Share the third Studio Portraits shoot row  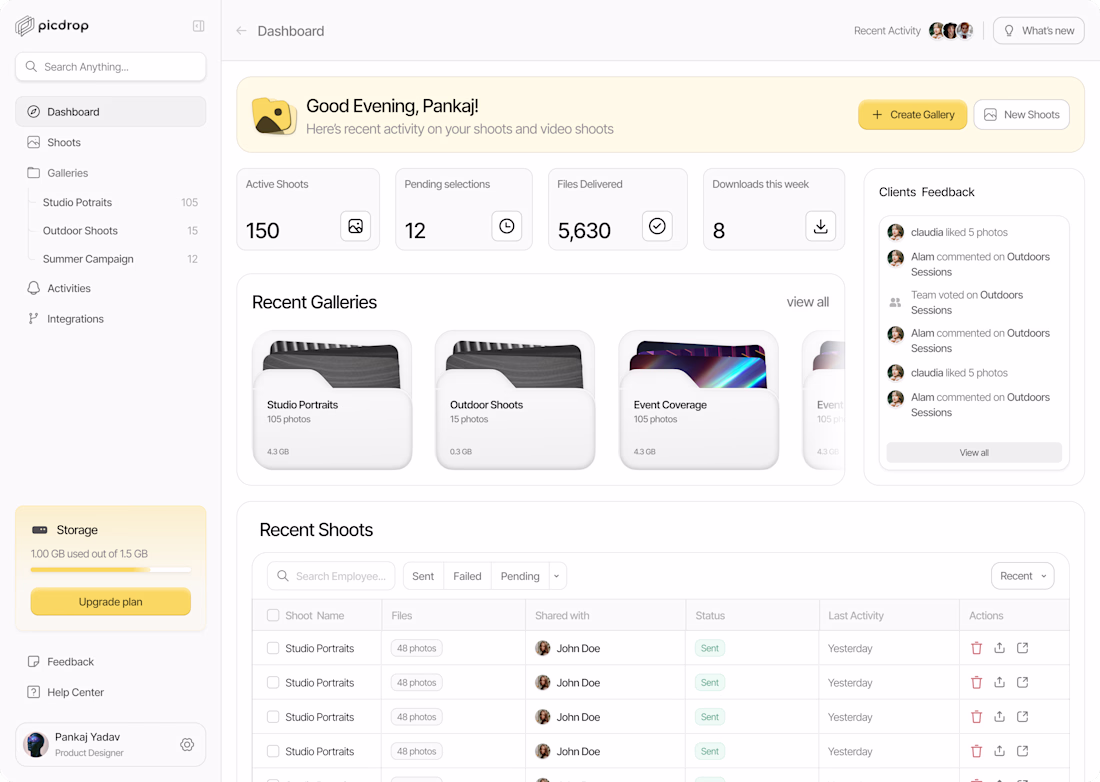point(1000,717)
